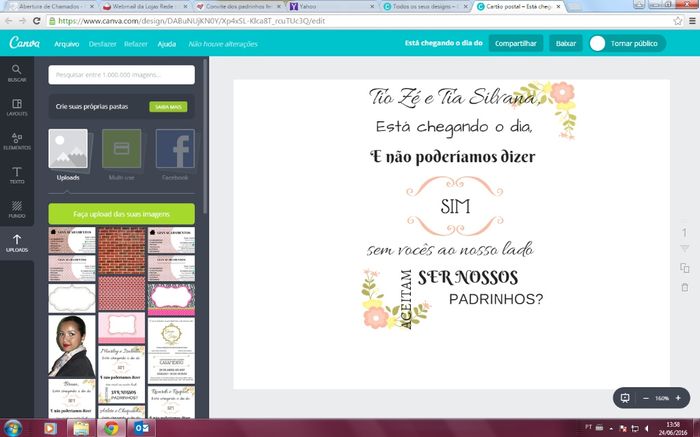Screen dimensions: 700x437
Task: Open Outlook from the taskbar
Action: pyautogui.click(x=142, y=429)
